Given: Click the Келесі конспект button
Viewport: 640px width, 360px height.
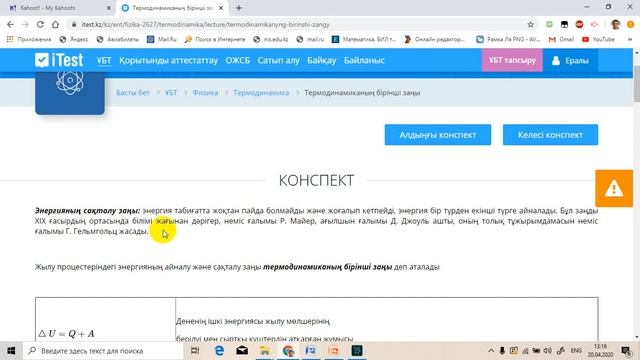Looking at the screenshot, I should [550, 135].
